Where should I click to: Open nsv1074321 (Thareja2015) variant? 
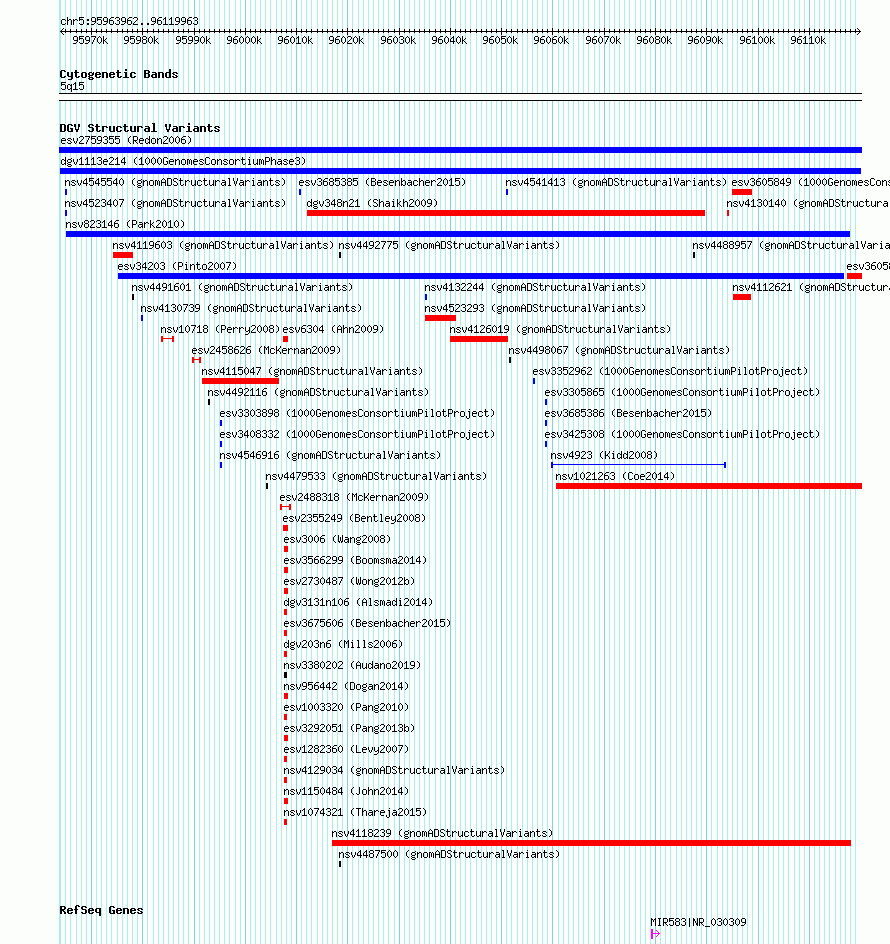355,813
